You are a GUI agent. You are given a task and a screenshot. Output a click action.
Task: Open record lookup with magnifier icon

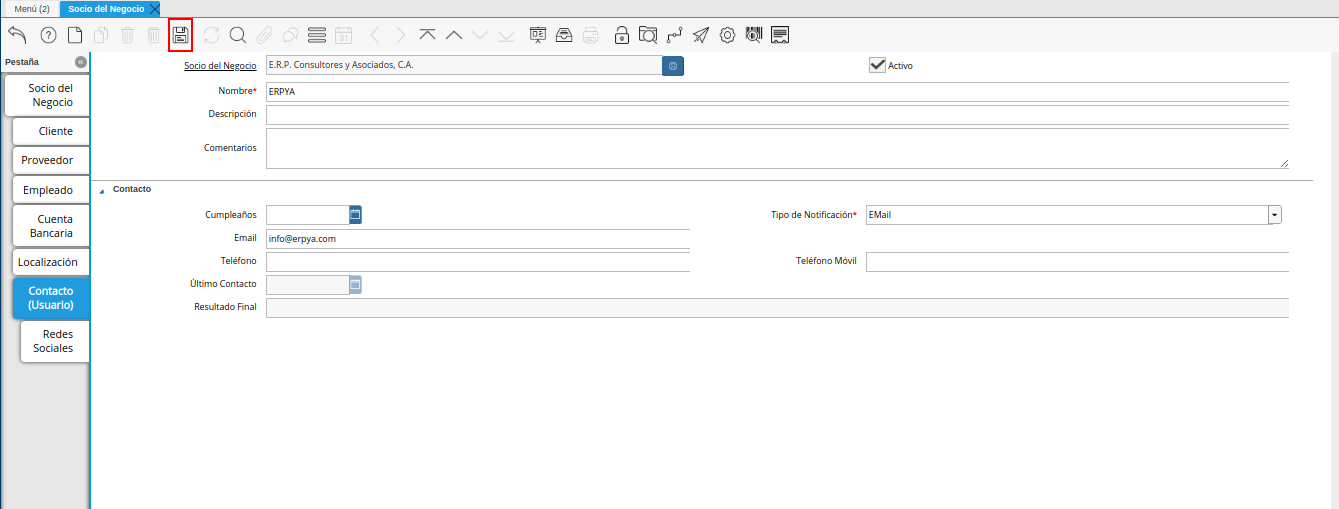pos(238,35)
